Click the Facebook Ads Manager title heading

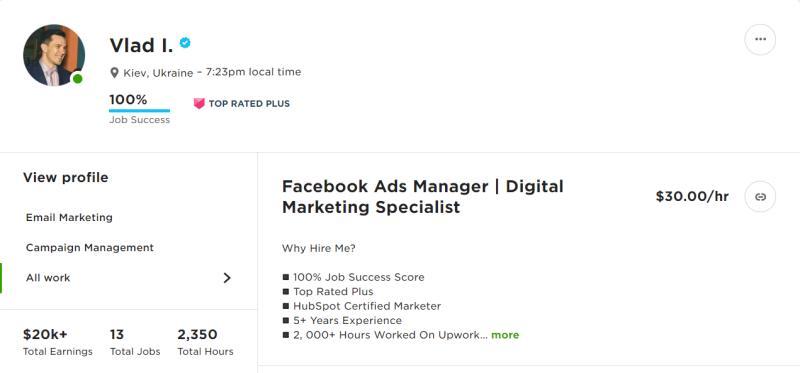pos(422,196)
